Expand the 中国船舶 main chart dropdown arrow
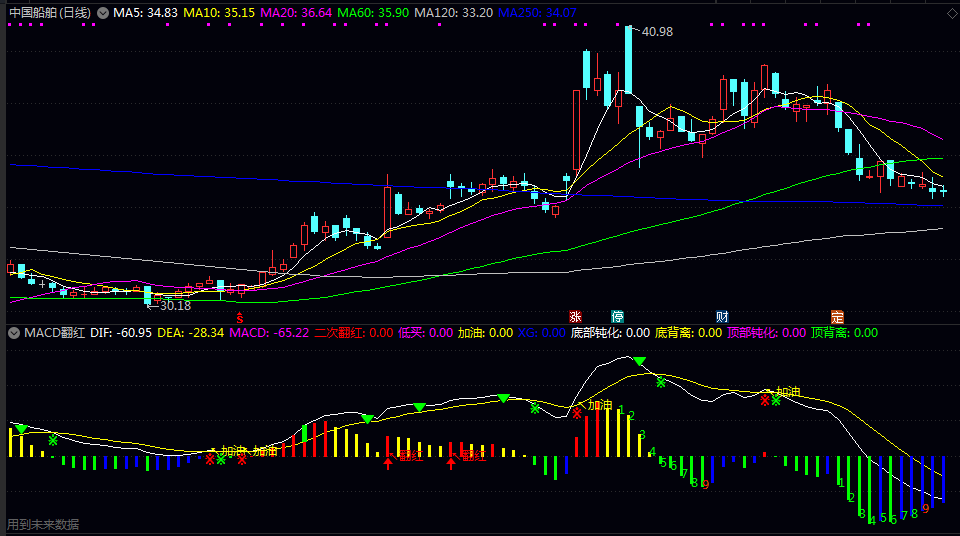The image size is (960, 536). 101,13
